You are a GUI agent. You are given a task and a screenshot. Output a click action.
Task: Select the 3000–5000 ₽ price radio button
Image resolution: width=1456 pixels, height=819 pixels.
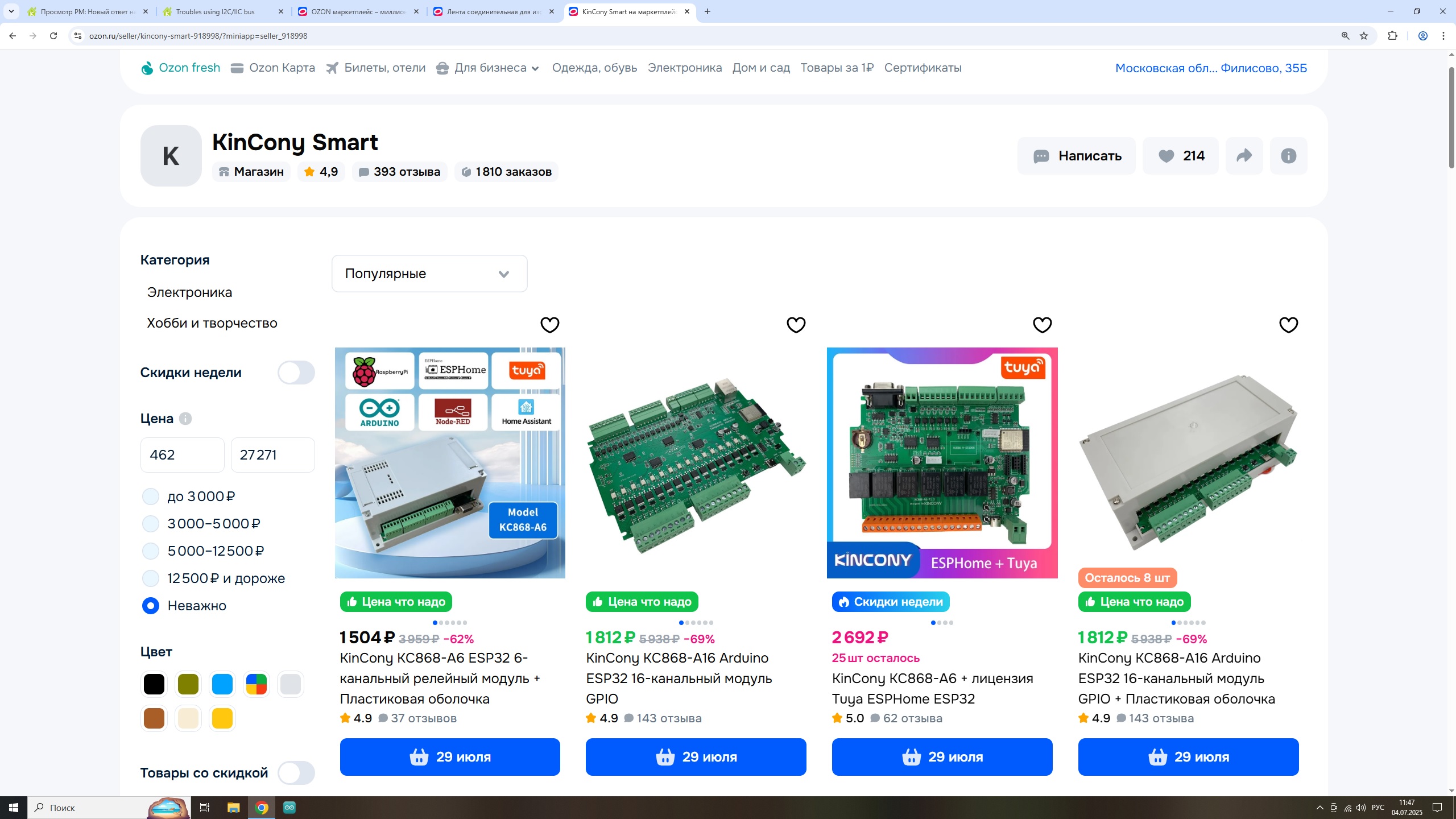[151, 524]
